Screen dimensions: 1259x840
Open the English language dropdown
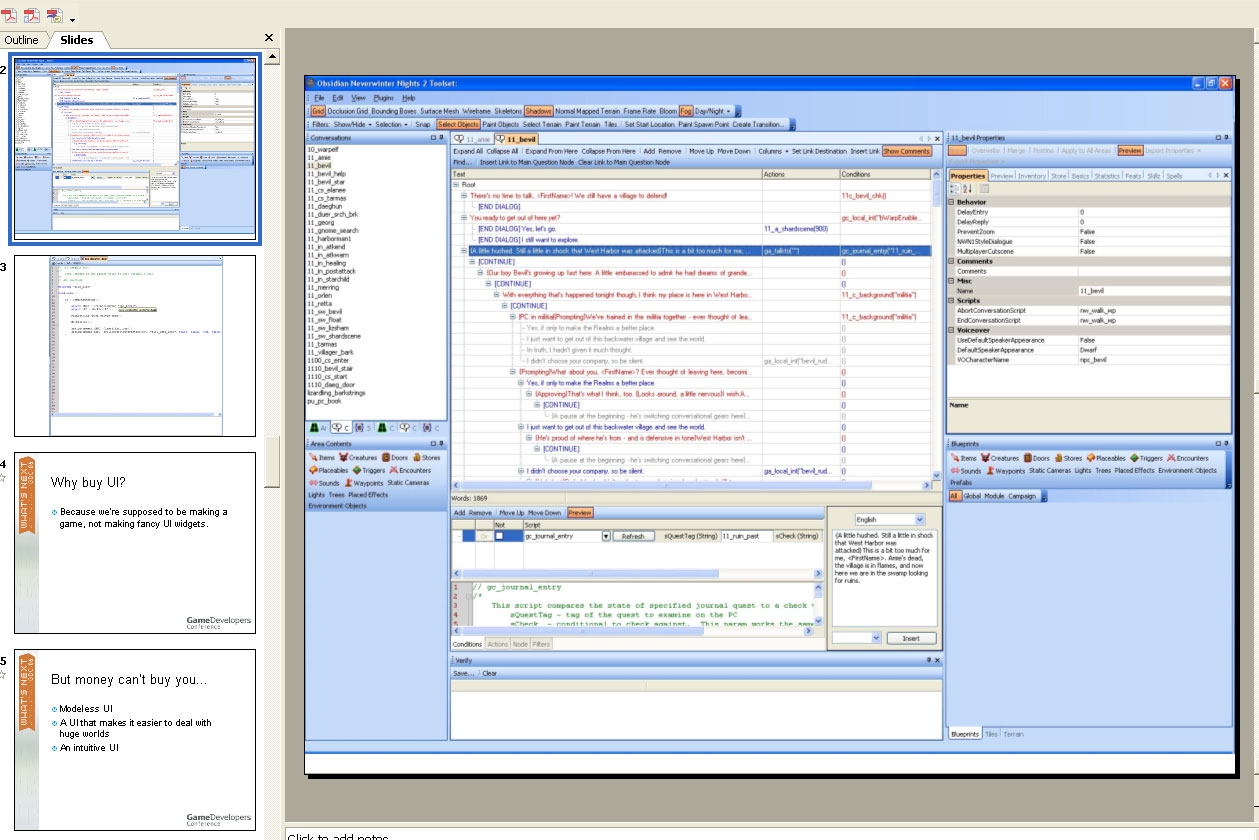click(919, 520)
